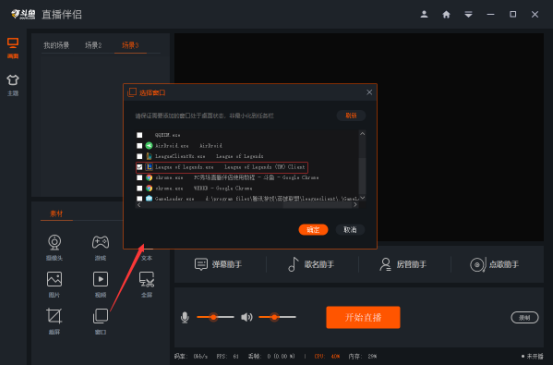Adjust the microphone volume slider
Viewport: 553px width, 365px height.
click(x=215, y=317)
